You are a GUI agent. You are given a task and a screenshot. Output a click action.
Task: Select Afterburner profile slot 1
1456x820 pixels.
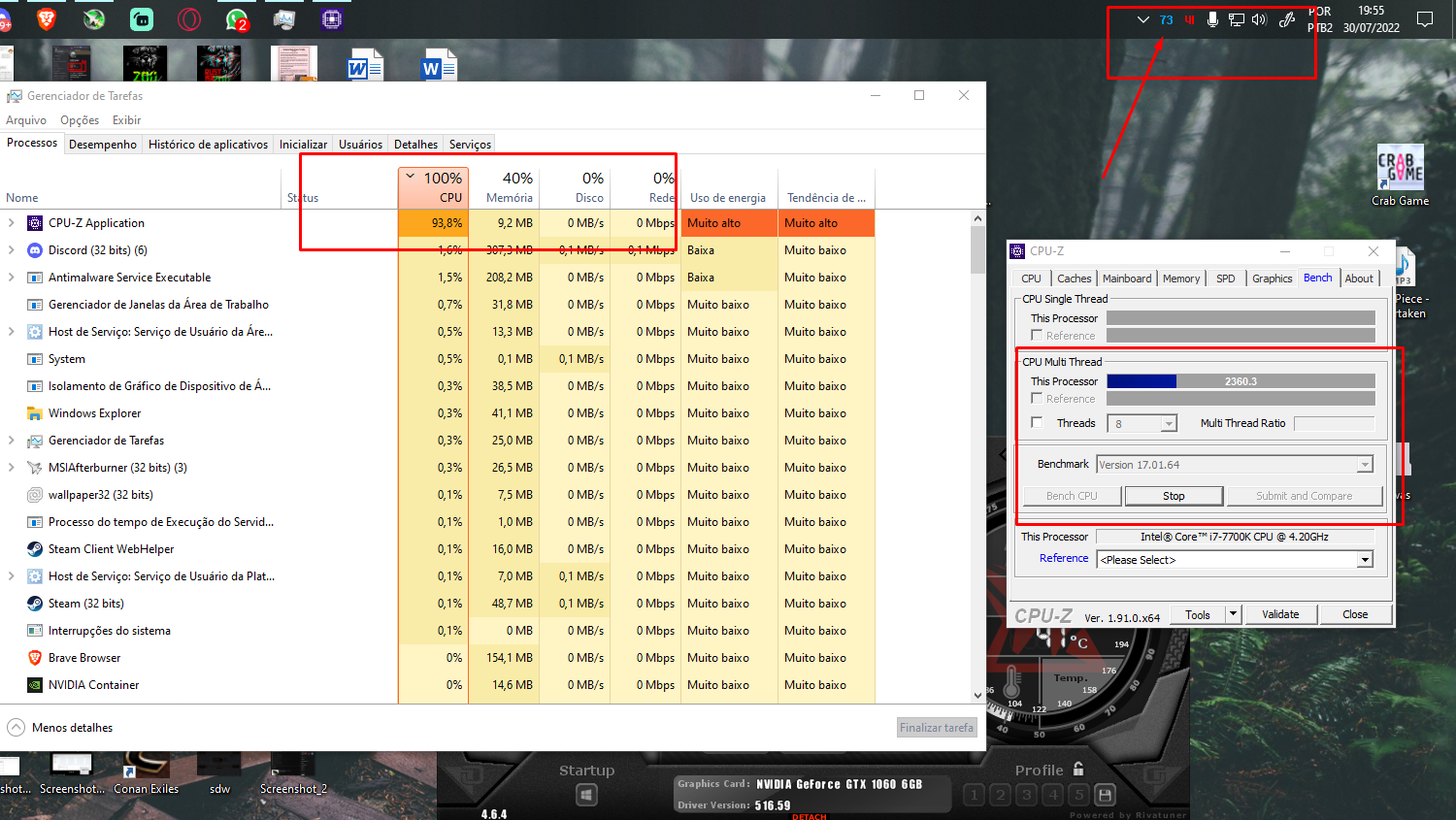click(975, 796)
